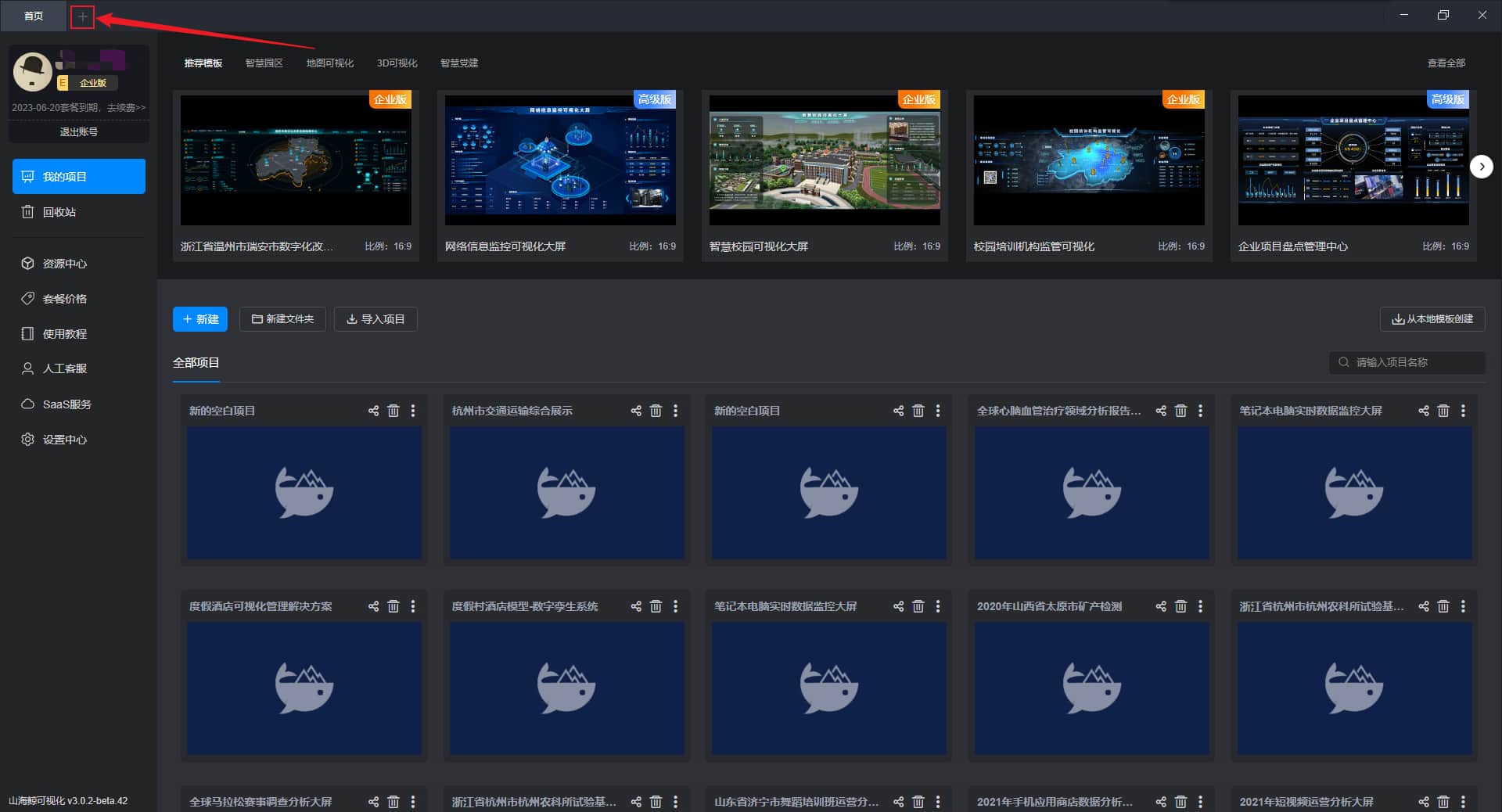Click the 新建文件夹 button
Screen dimensions: 1502x812
coord(282,319)
